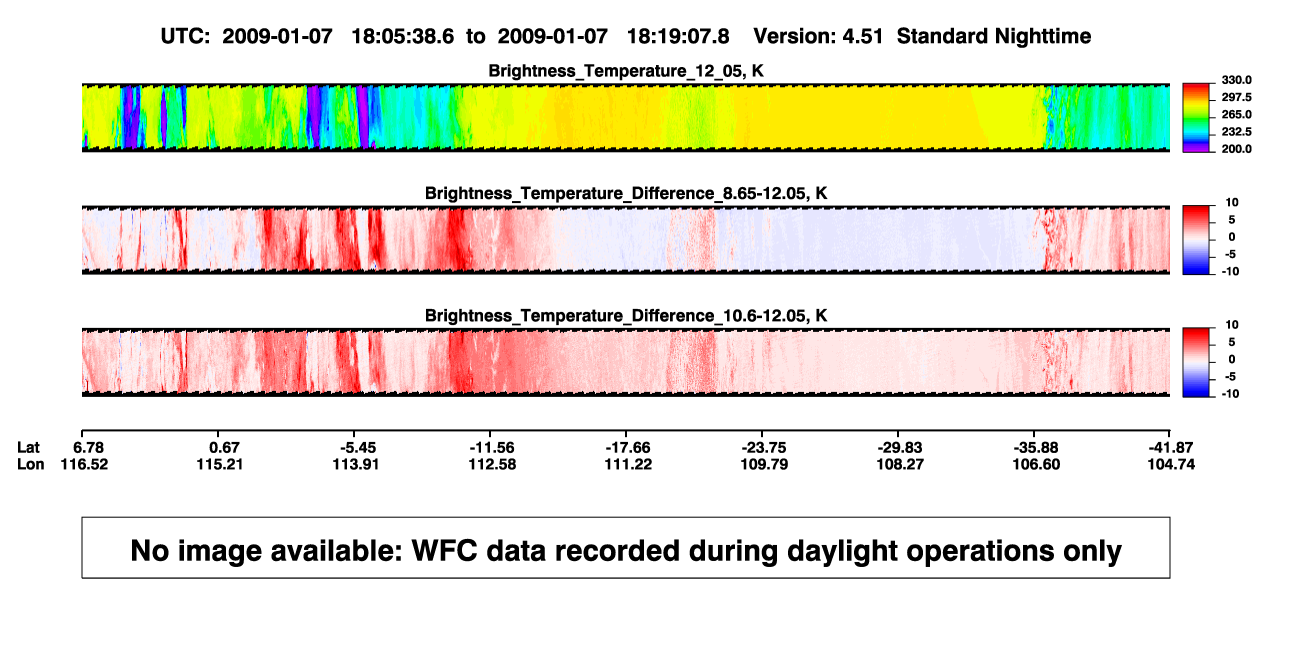The height and width of the screenshot is (667, 1300).
Task: Click latitude value '-29.83'
Action: pyautogui.click(x=899, y=447)
